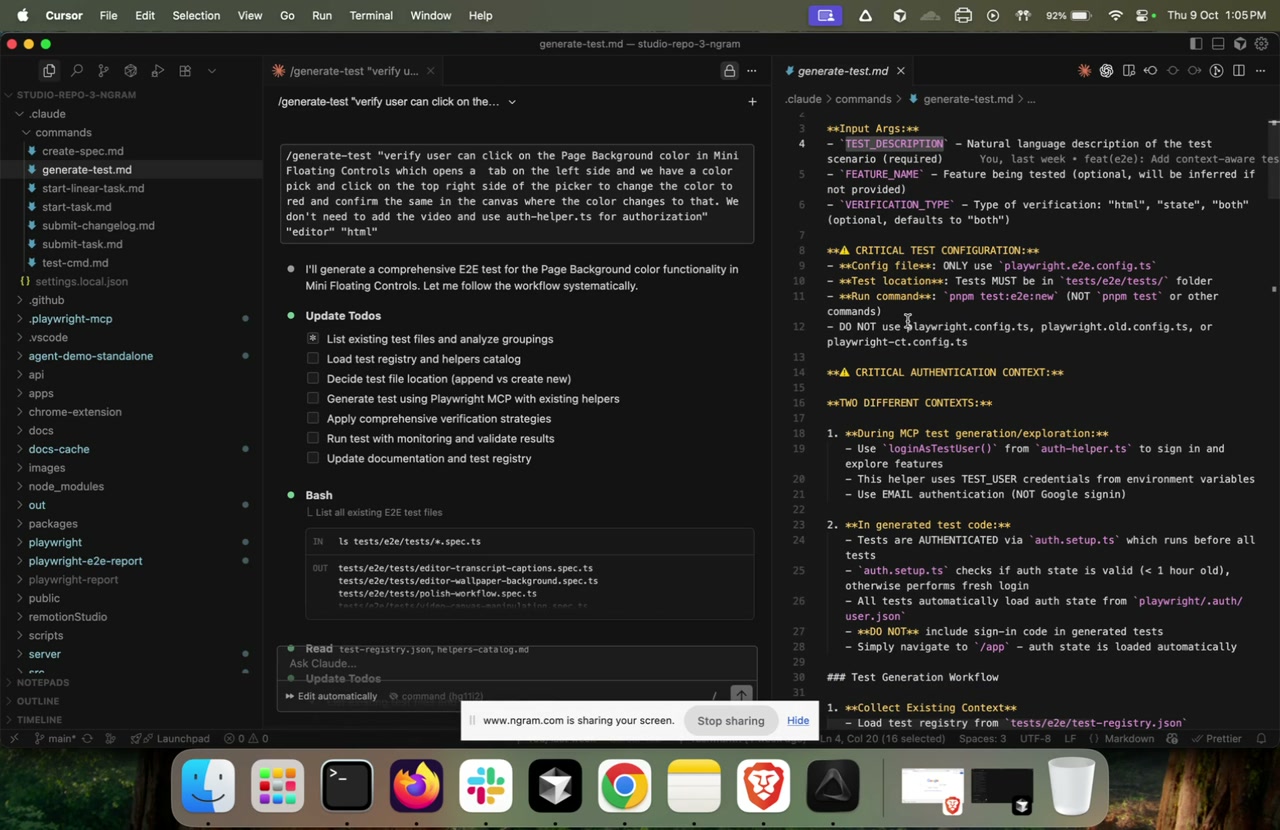The width and height of the screenshot is (1280, 830).
Task: Split the editor right
Action: (x=1238, y=71)
